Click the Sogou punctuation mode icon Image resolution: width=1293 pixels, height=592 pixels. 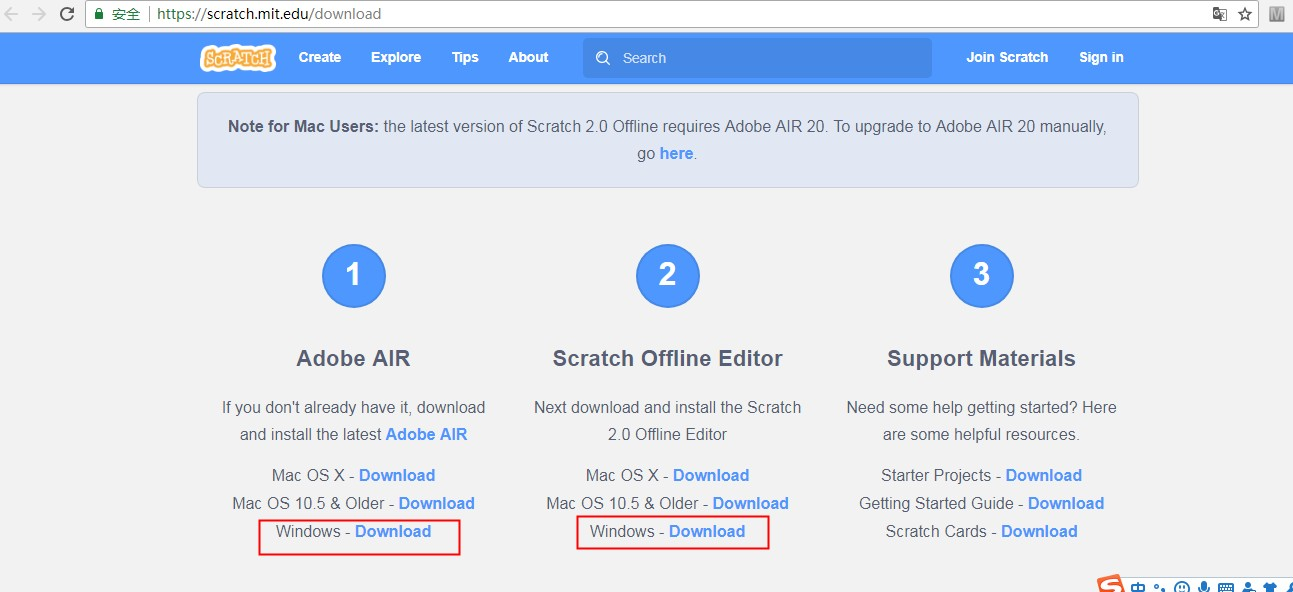pos(1160,587)
